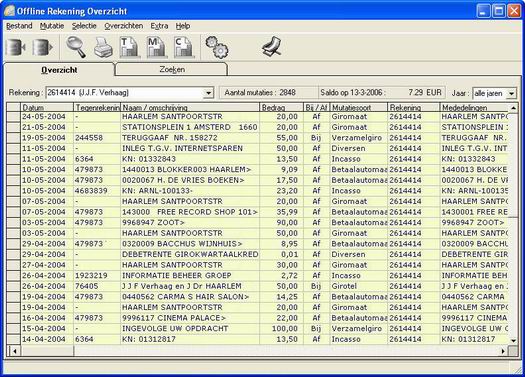Click the beach chair exit icon
The image size is (525, 377).
[272, 47]
